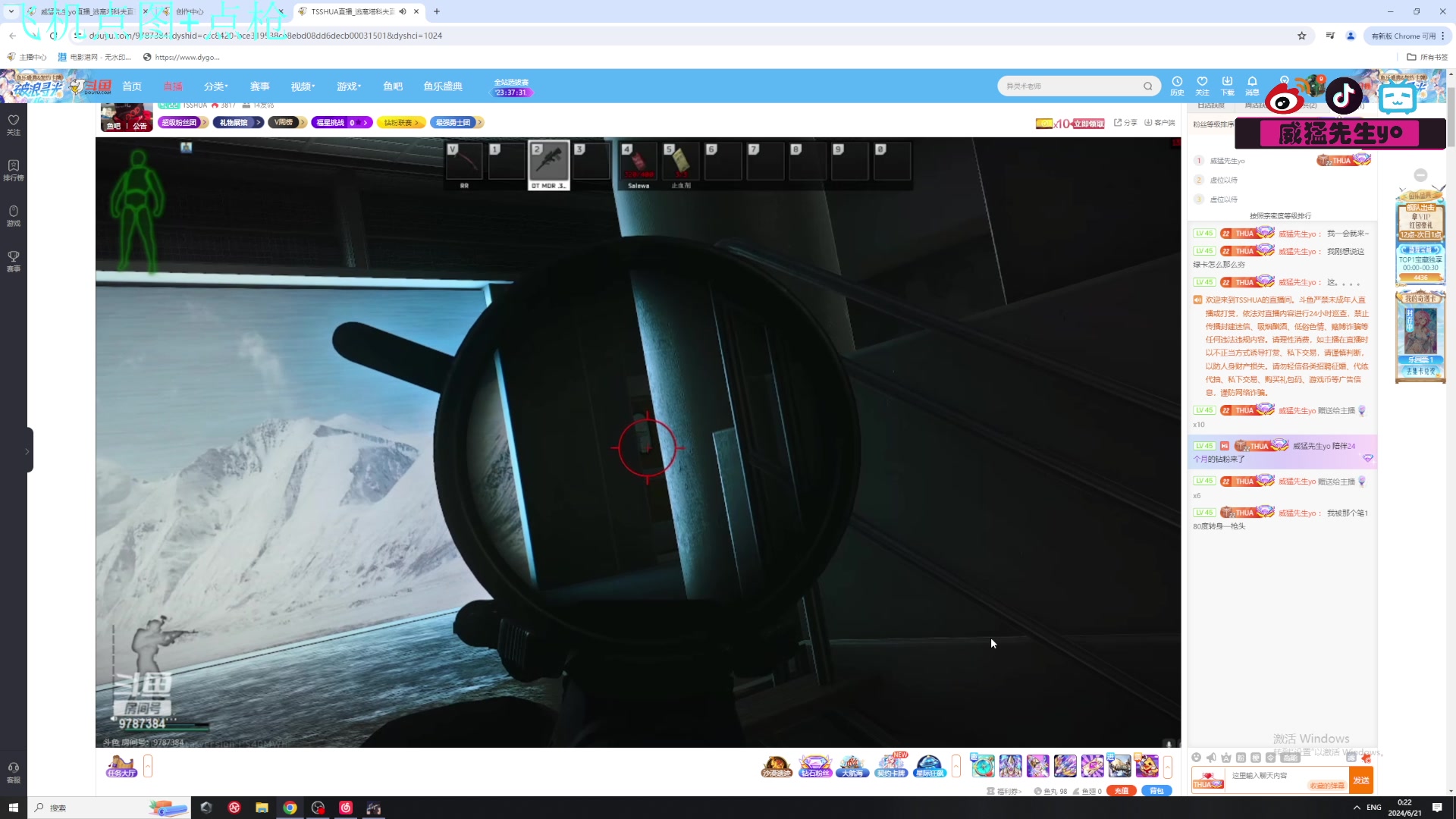
Task: Click the 下载 download icon in header
Action: click(x=1227, y=85)
